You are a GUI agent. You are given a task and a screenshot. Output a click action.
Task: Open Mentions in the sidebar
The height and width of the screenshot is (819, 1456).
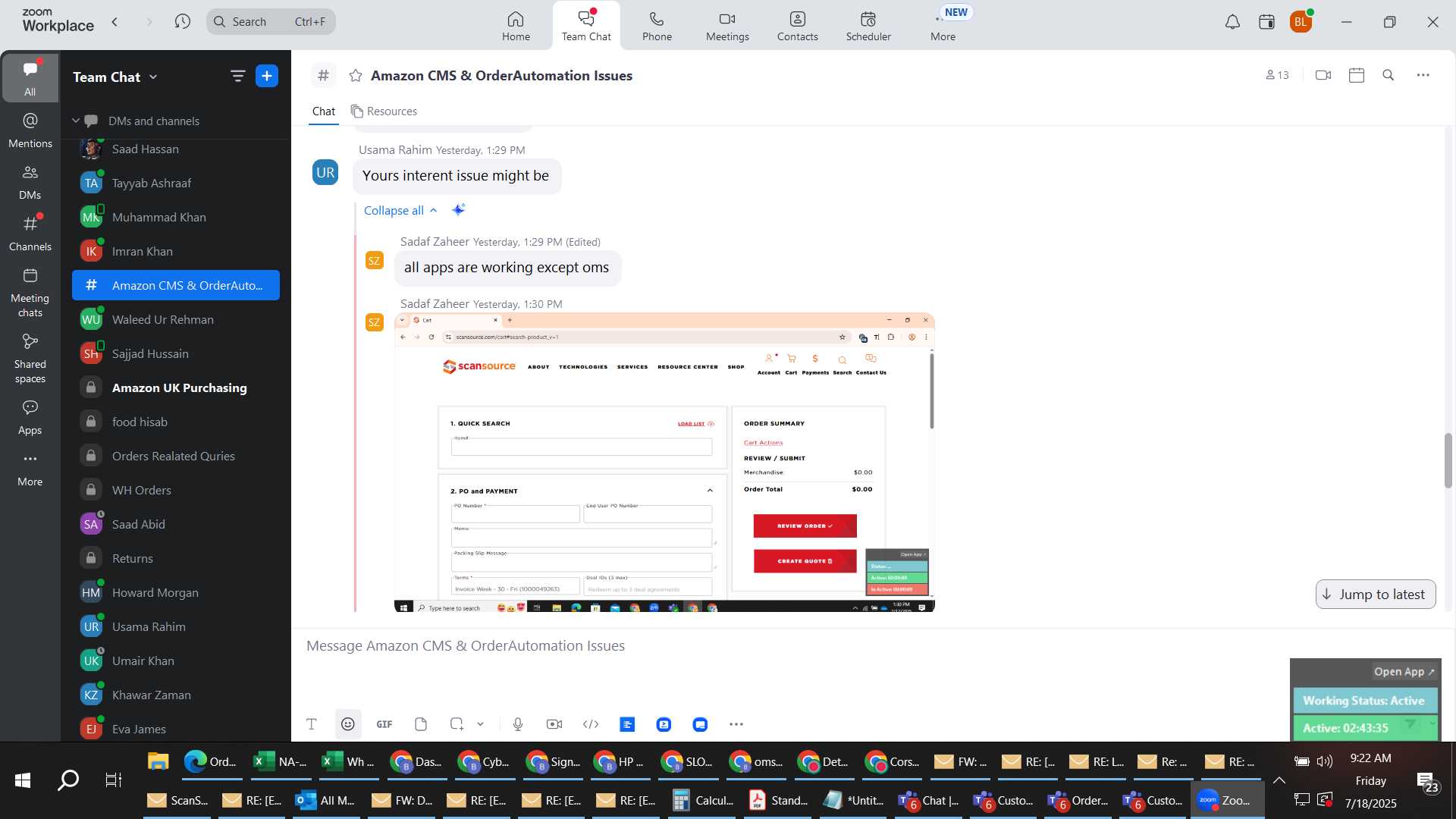tap(30, 130)
